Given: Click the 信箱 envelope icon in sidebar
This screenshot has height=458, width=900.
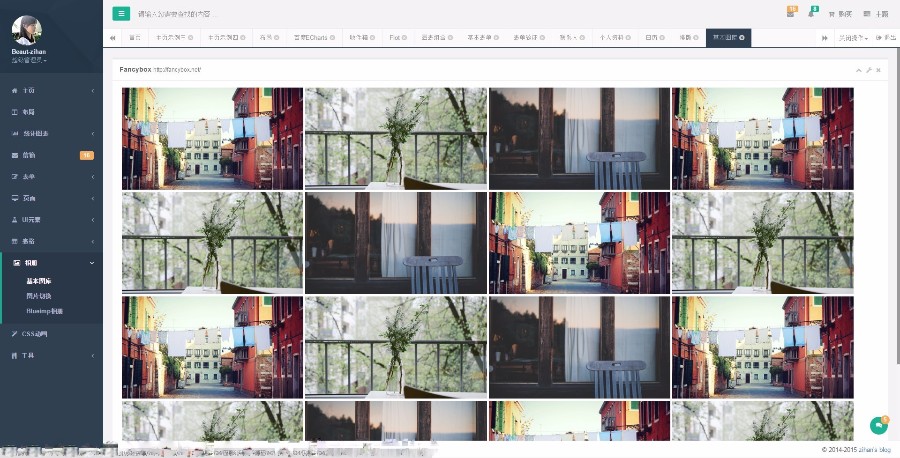Looking at the screenshot, I should pos(15,155).
